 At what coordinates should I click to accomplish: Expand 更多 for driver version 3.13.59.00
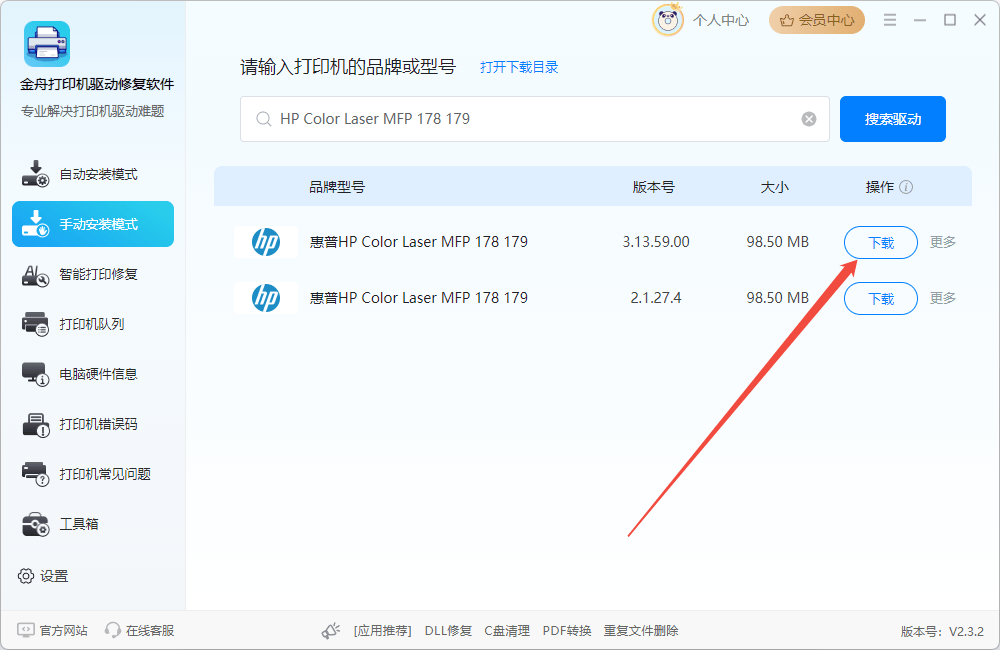pos(943,242)
